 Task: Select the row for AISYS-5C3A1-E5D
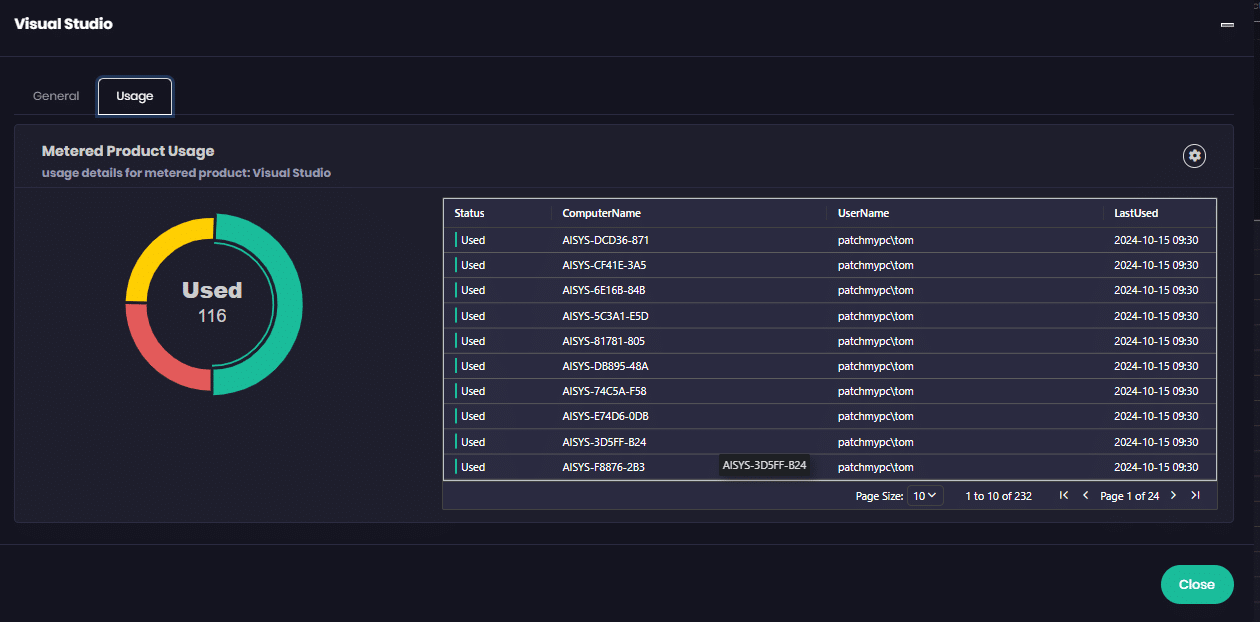pyautogui.click(x=606, y=316)
